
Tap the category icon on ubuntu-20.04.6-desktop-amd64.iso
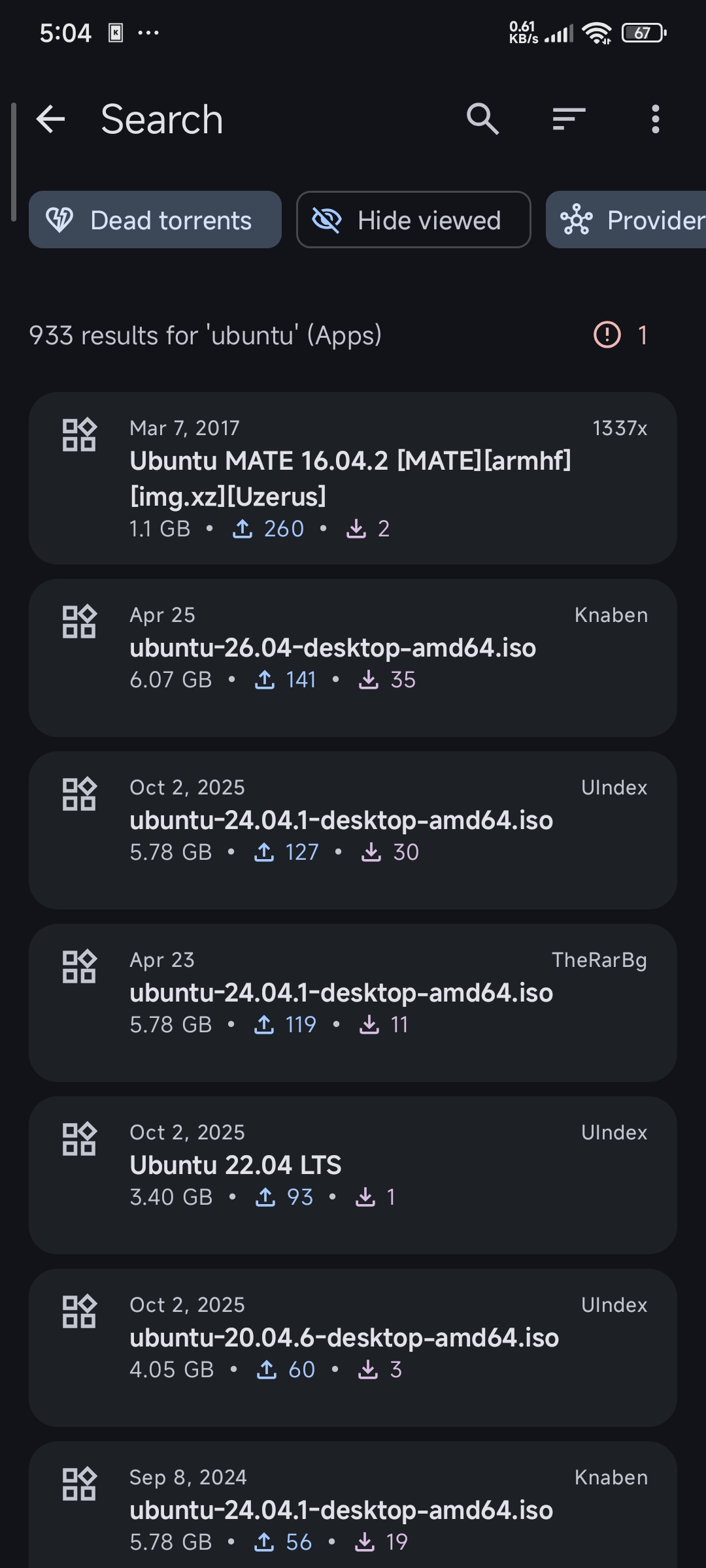point(79,1311)
